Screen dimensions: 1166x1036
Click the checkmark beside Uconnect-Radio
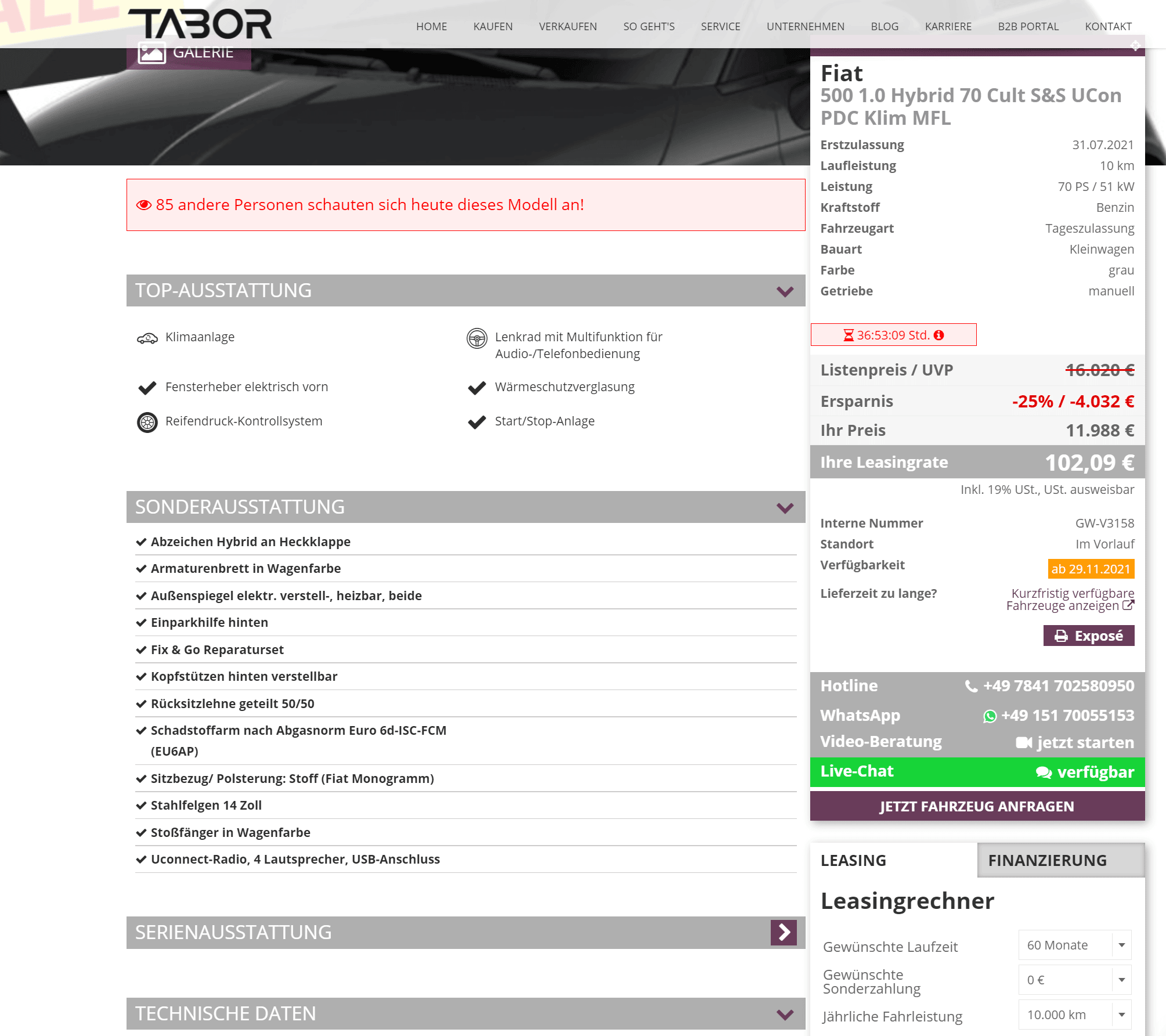[141, 860]
